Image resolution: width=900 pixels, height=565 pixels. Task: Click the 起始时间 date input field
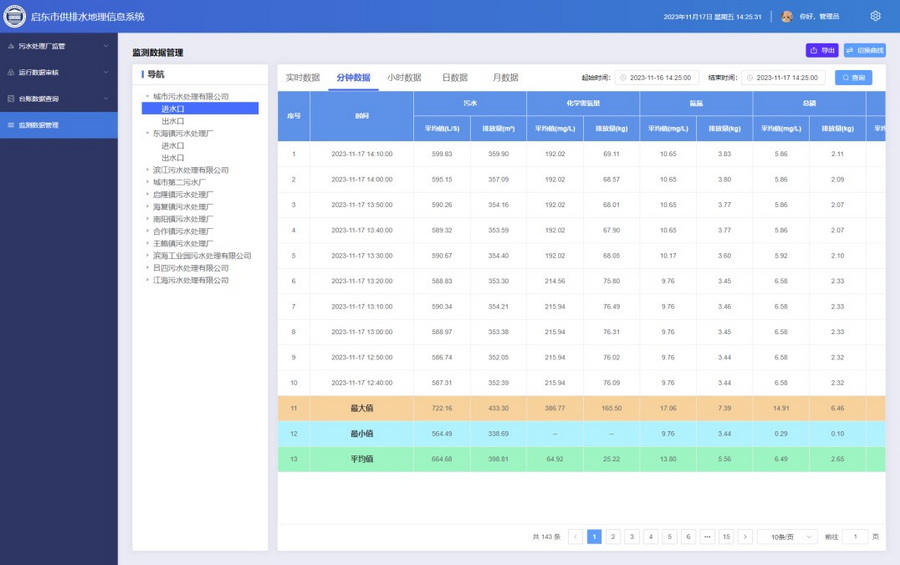pyautogui.click(x=658, y=78)
